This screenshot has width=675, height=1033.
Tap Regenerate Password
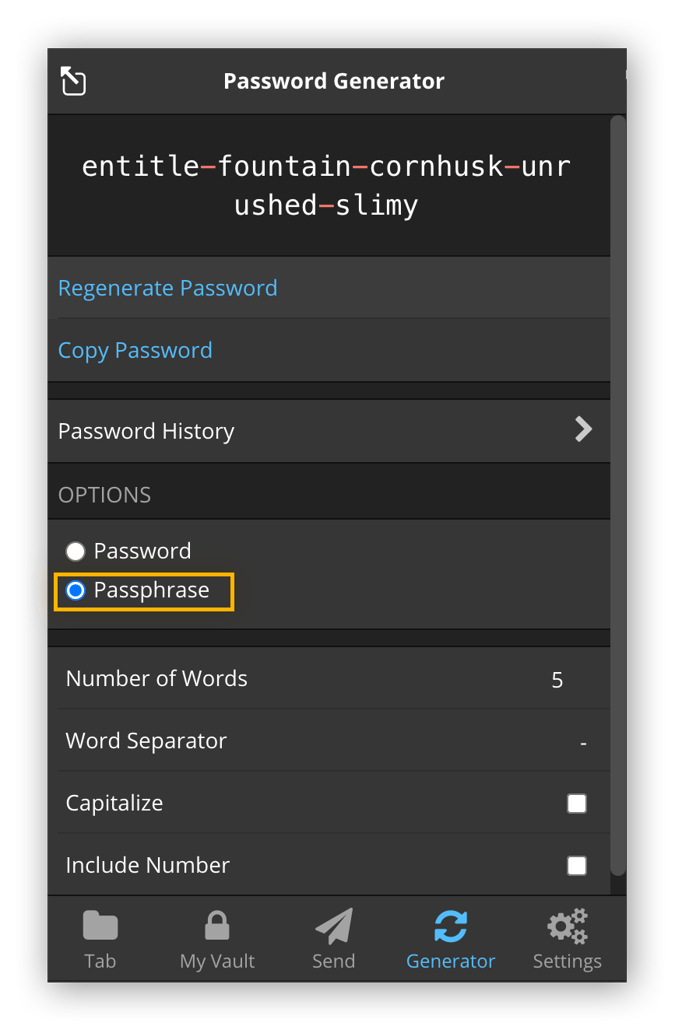[168, 288]
